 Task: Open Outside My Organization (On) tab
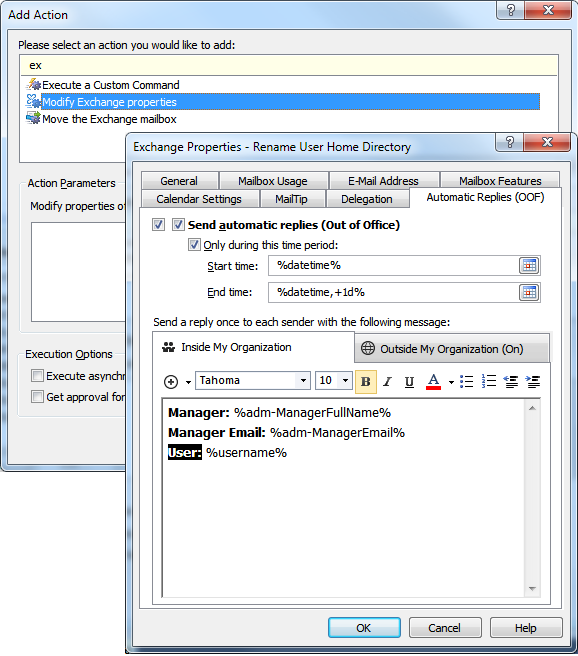point(452,349)
